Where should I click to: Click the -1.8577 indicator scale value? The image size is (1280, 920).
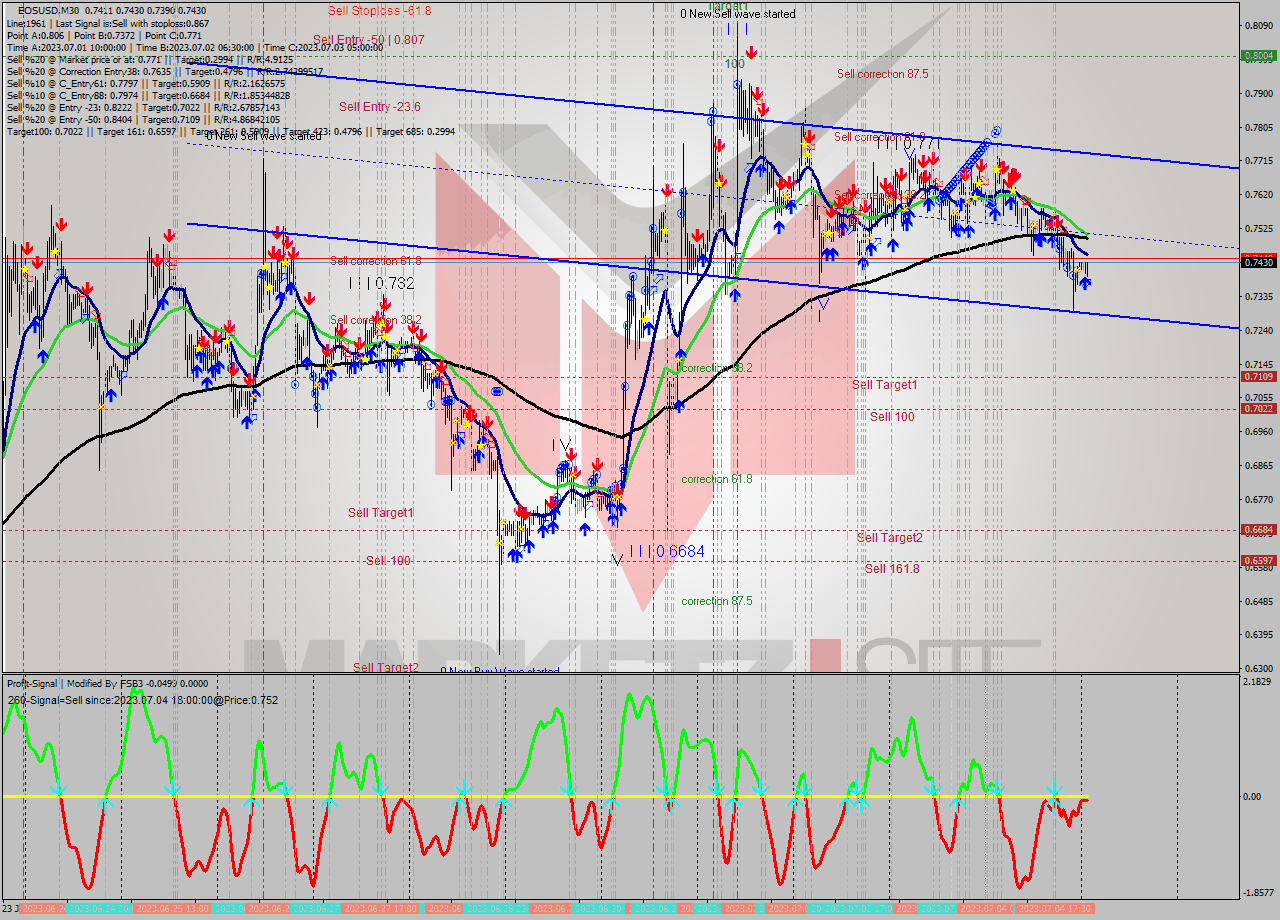point(1258,892)
